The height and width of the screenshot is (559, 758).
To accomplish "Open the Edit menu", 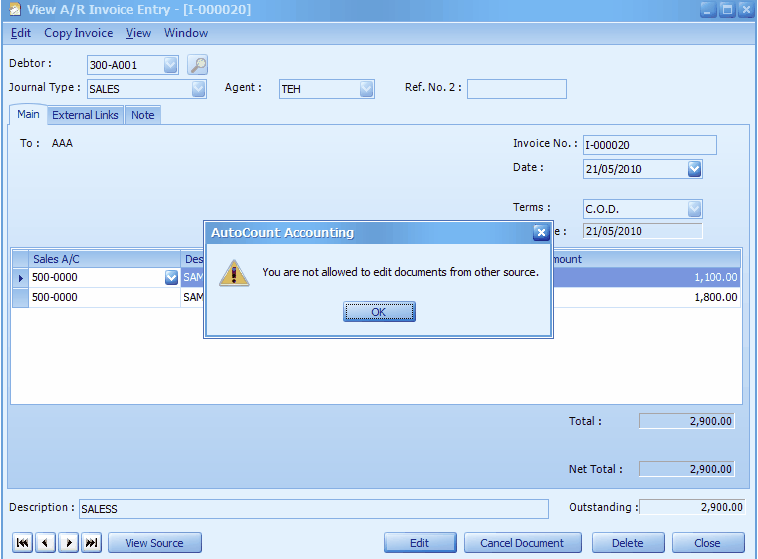I will (21, 33).
